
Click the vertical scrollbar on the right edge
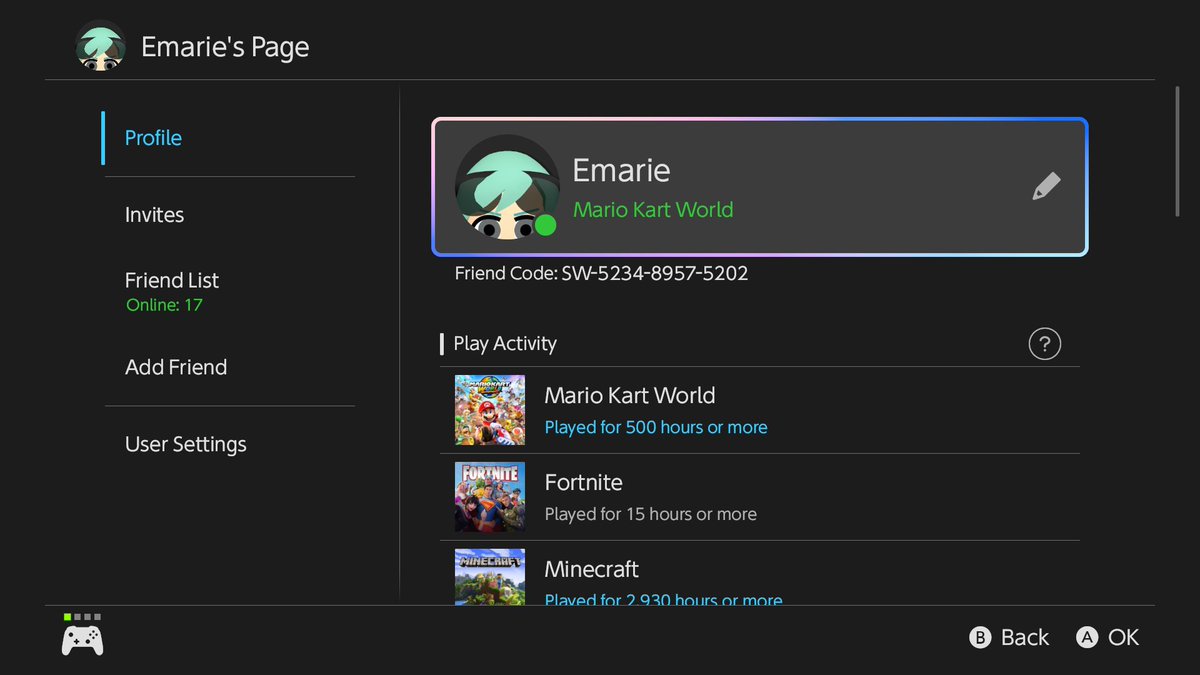click(1177, 150)
